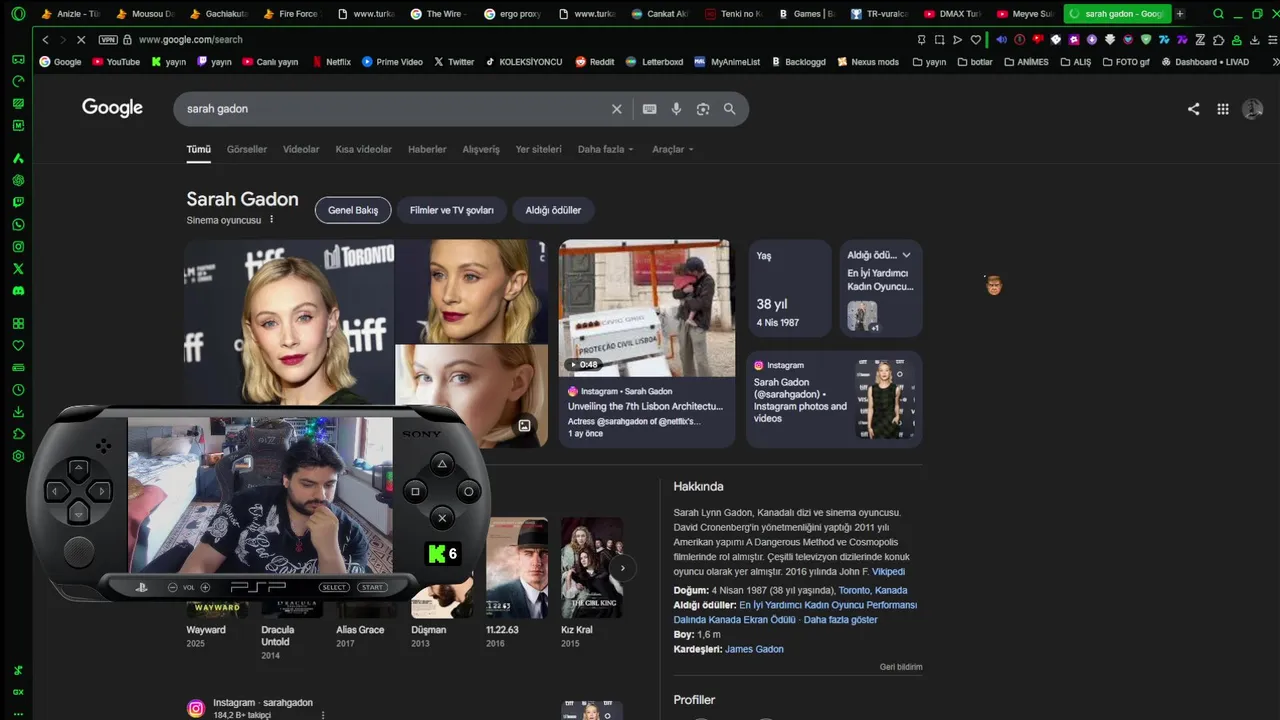This screenshot has width=1280, height=720.
Task: Open the Google account avatar
Action: [1252, 109]
